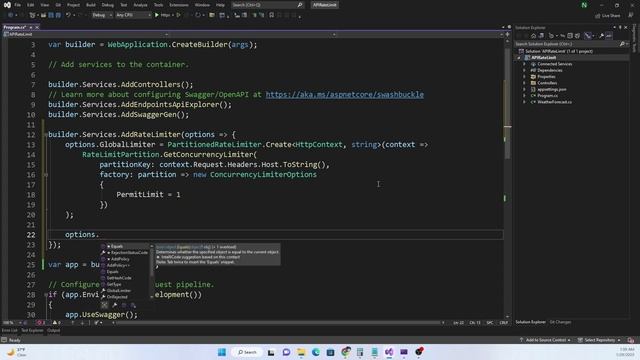Select appsettings.json in Solution Explorer
This screenshot has height=360, width=640.
click(551, 89)
